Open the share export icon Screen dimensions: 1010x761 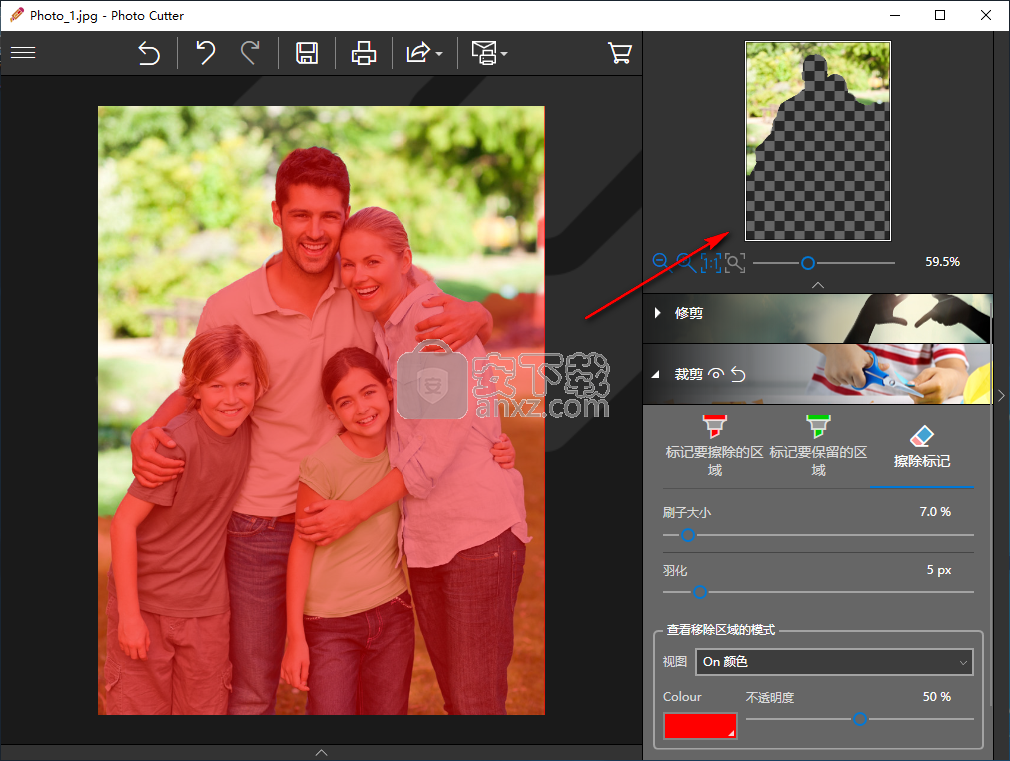pos(418,53)
